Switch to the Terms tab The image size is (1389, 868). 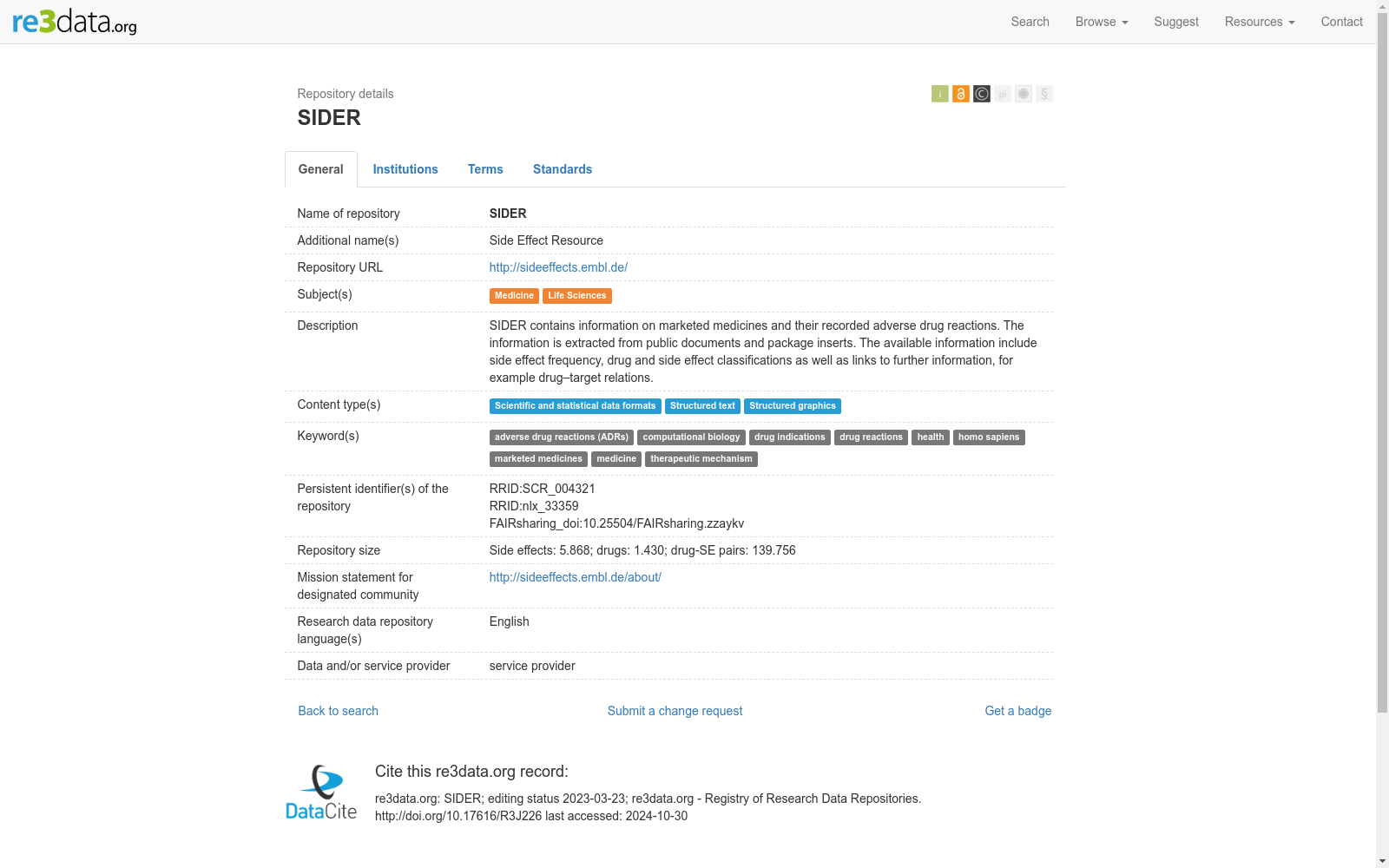coord(485,169)
